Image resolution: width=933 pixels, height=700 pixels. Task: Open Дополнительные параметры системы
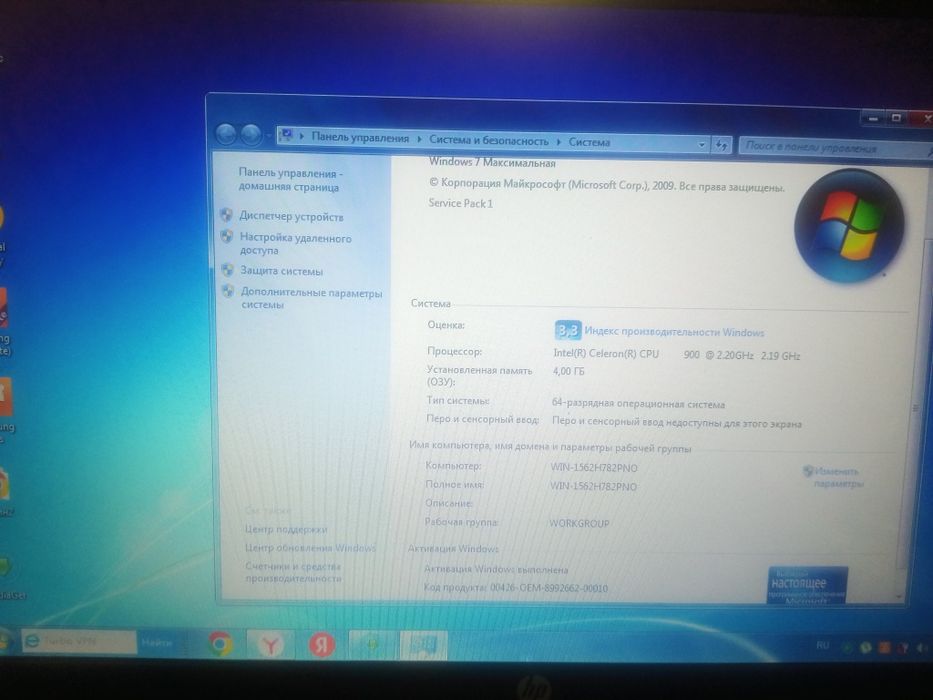pyautogui.click(x=311, y=298)
